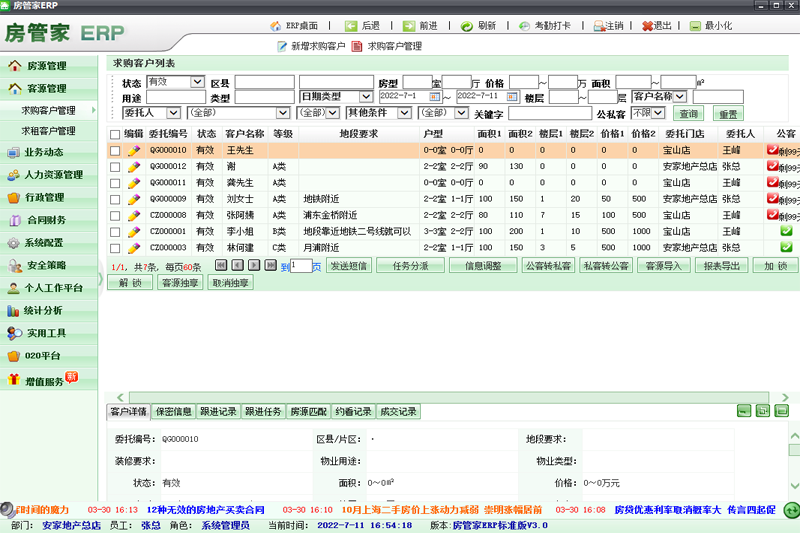The width and height of the screenshot is (800, 533).
Task: Tick the checkbox for 林何建 row CZ000003
Action: tap(115, 248)
